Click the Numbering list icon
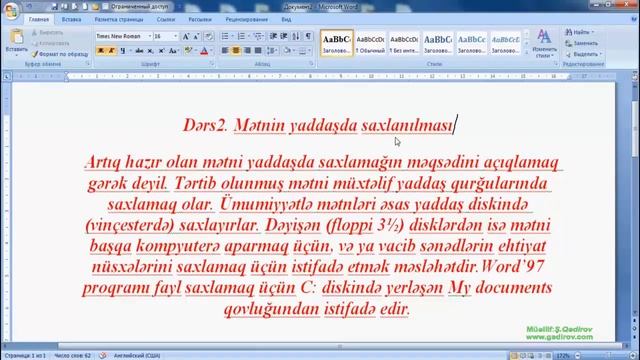This screenshot has width=640, height=360. click(241, 36)
